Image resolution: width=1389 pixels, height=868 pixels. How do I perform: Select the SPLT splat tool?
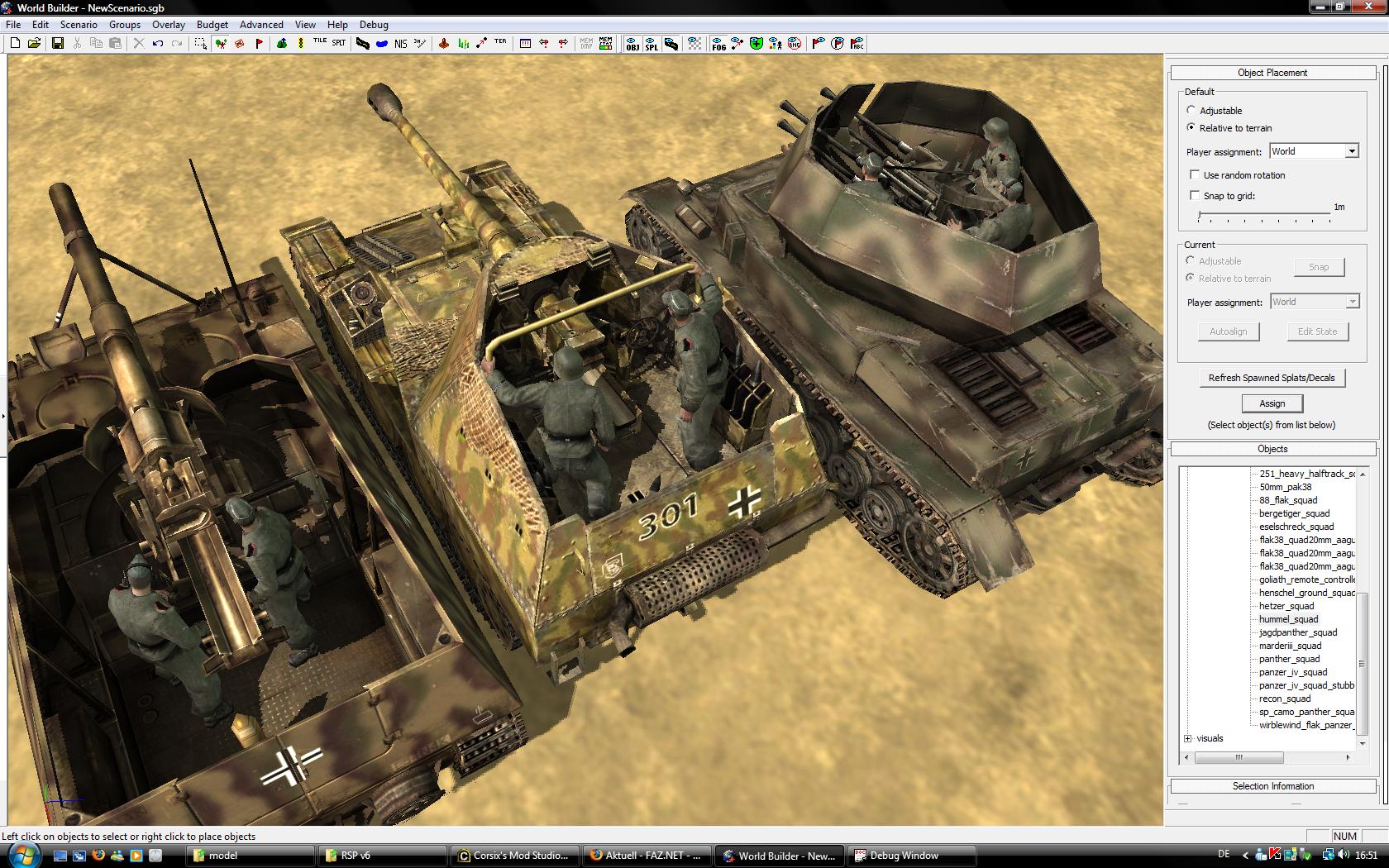[339, 42]
